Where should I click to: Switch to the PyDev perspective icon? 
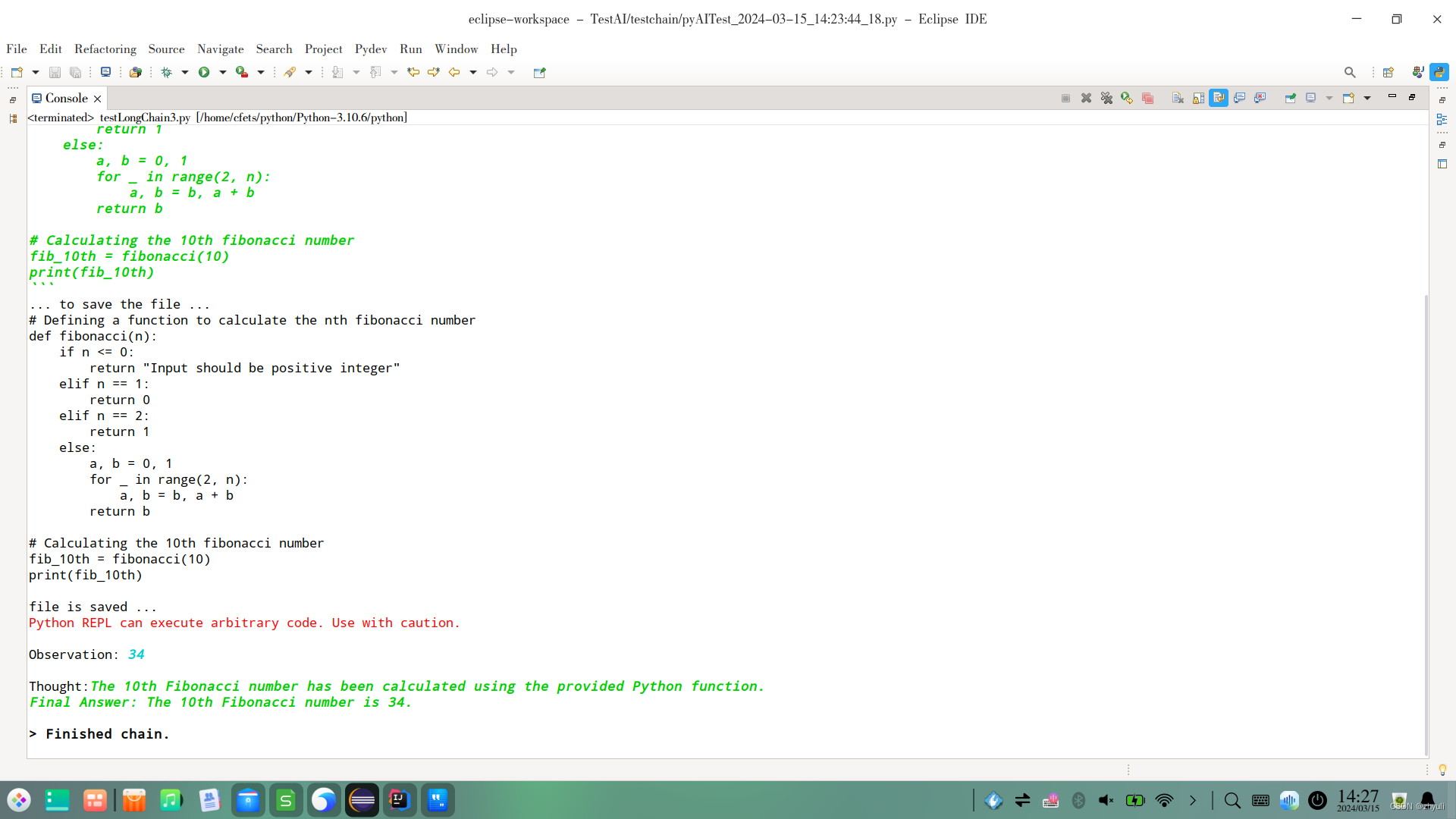click(x=1439, y=72)
